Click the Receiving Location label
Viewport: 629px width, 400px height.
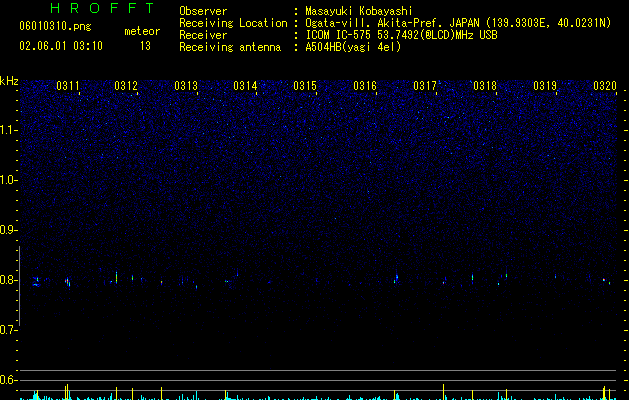233,23
